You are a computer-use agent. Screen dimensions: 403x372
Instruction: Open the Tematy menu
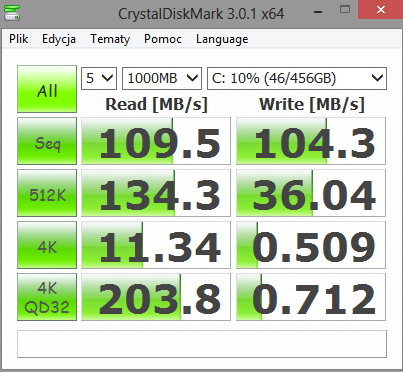coord(110,39)
